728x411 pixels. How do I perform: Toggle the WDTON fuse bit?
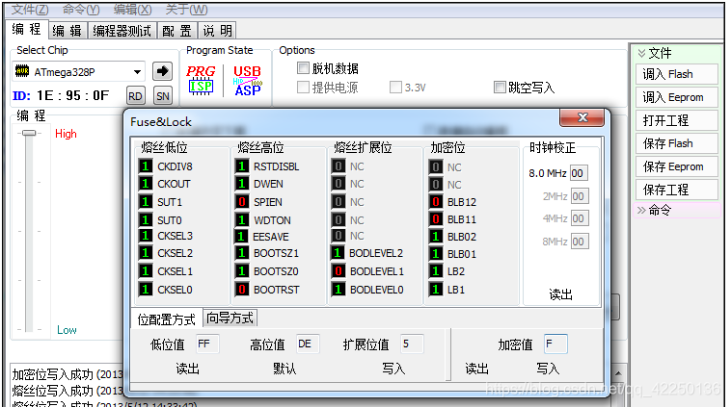pyautogui.click(x=241, y=220)
